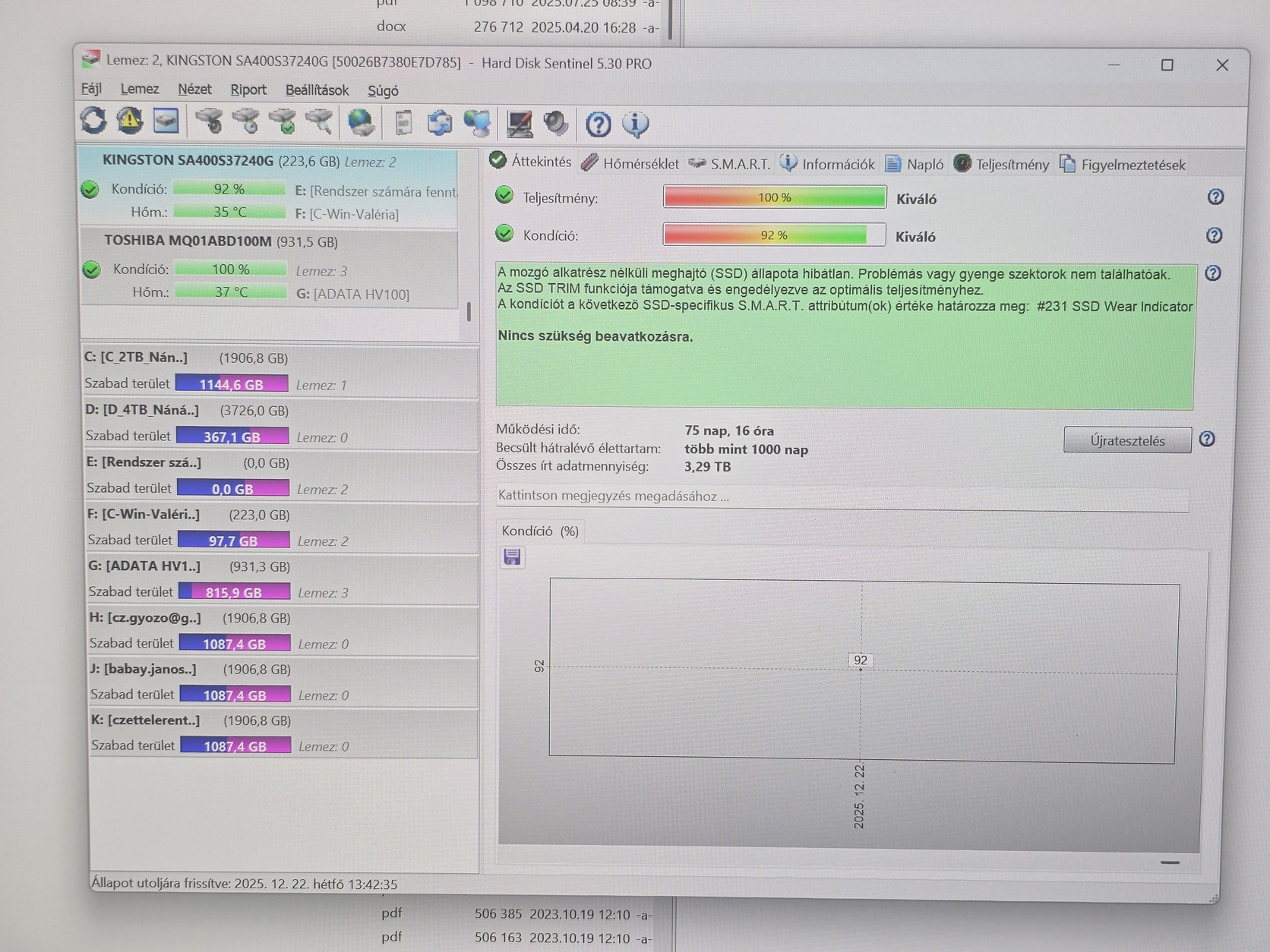This screenshot has width=1270, height=952.
Task: Select the KINGSTON SA400S37240G disk
Action: tap(269, 188)
